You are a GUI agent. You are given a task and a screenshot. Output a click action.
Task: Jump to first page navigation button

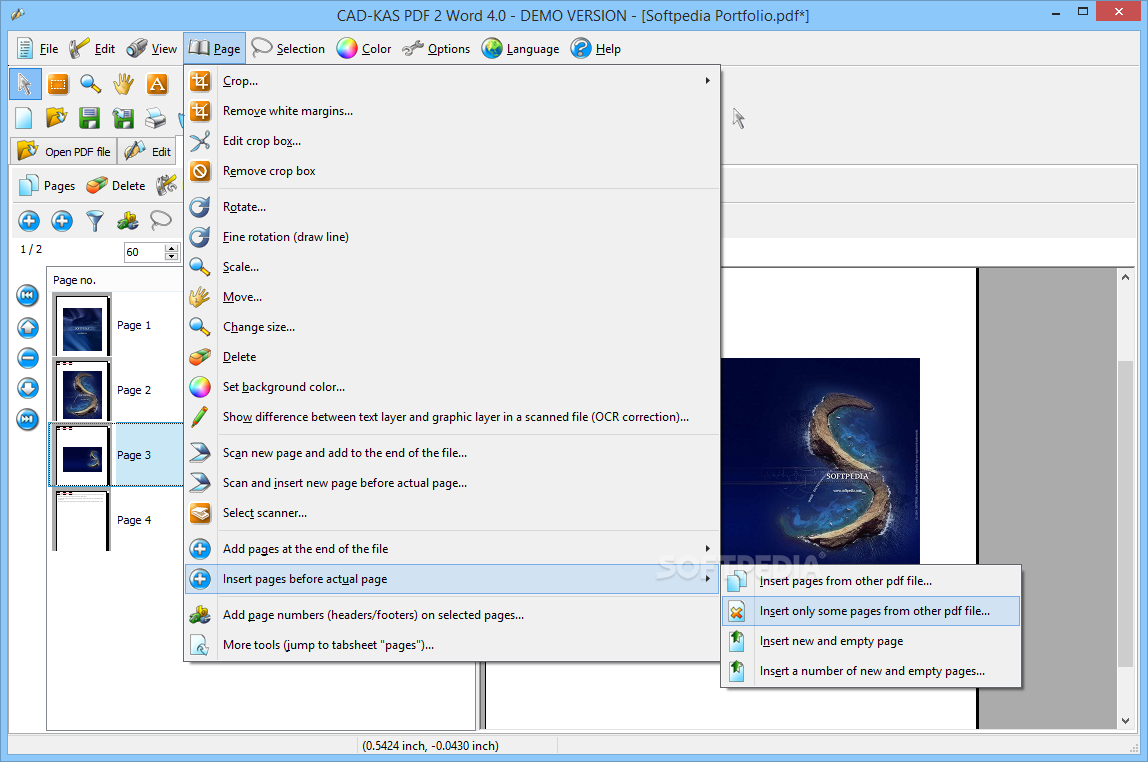pyautogui.click(x=28, y=296)
